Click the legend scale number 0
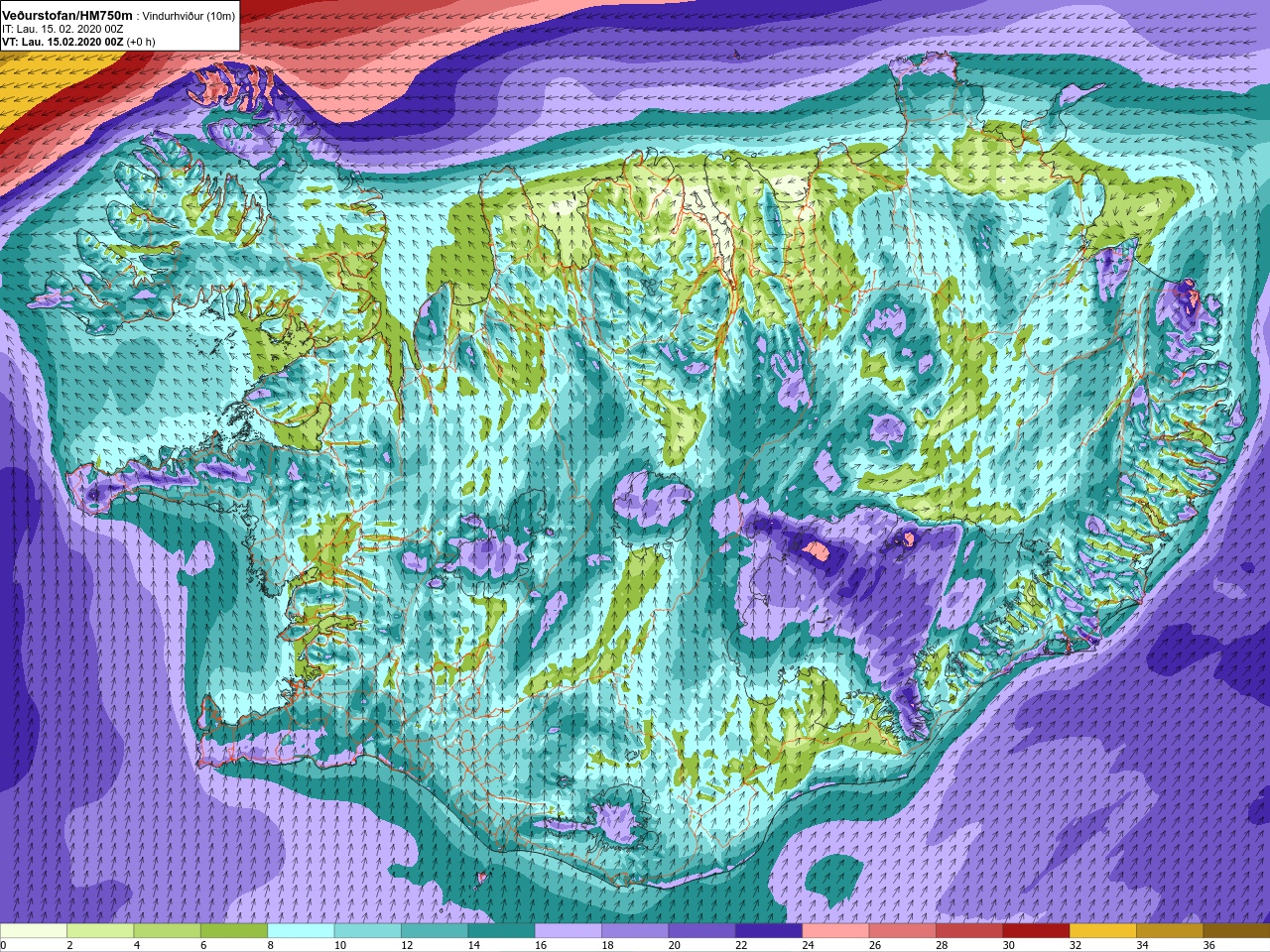Viewport: 1270px width, 952px height. click(3, 945)
